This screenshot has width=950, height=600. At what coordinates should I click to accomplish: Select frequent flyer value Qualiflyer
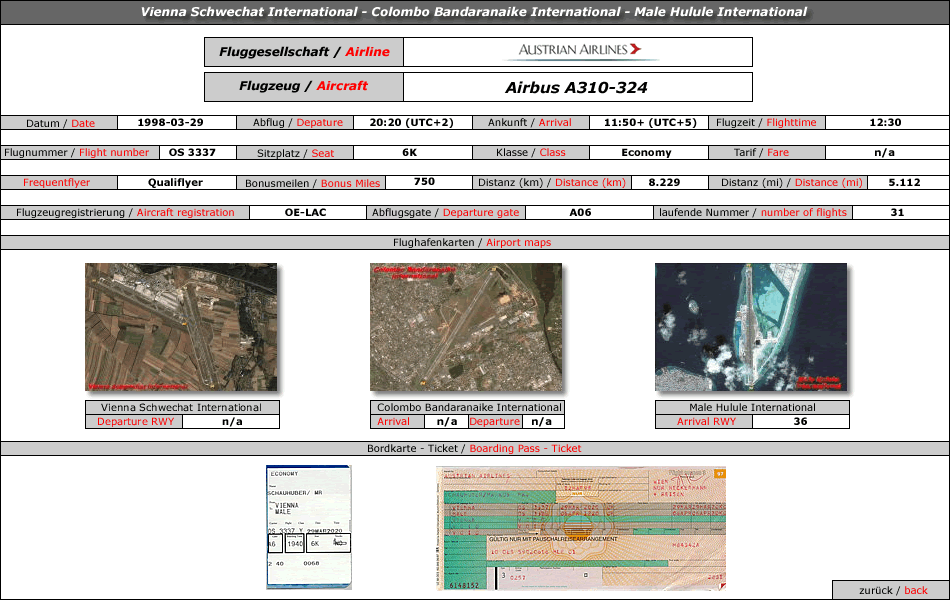click(176, 182)
